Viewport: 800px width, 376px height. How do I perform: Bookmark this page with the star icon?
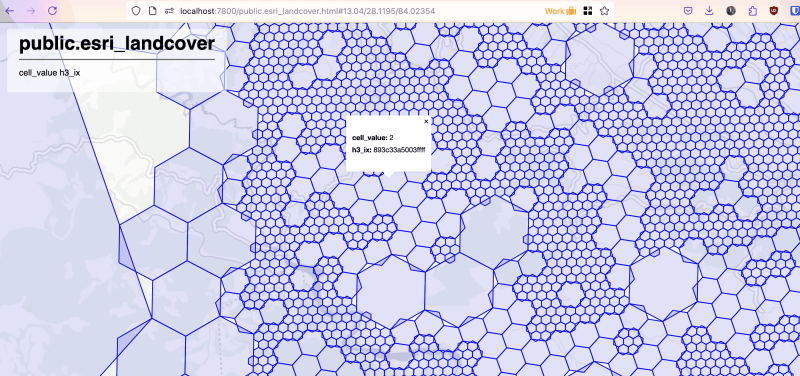coord(605,11)
